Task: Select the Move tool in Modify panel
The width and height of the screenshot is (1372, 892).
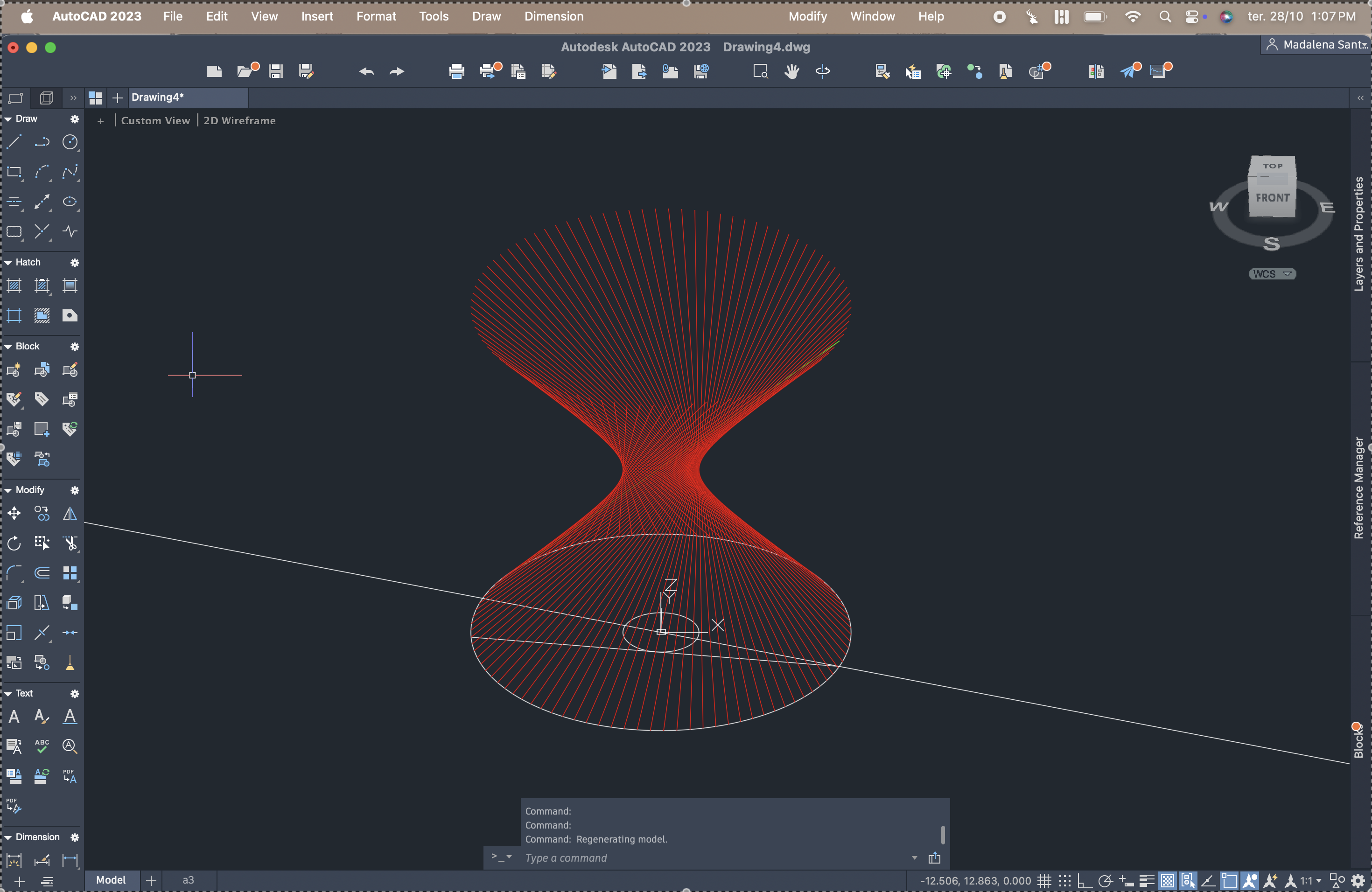Action: point(14,514)
